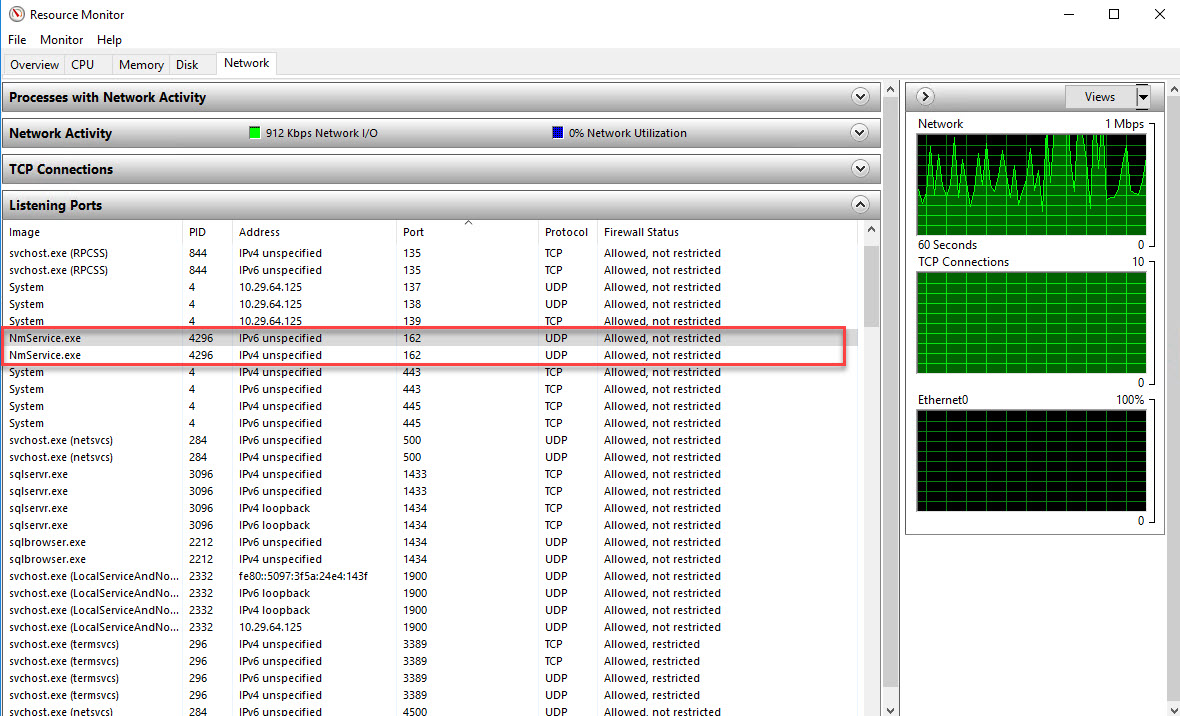Select svchost.exe (LocalServiceAndNo...) IPv6 loopback row
Screen dimensions: 1180x716
point(430,593)
